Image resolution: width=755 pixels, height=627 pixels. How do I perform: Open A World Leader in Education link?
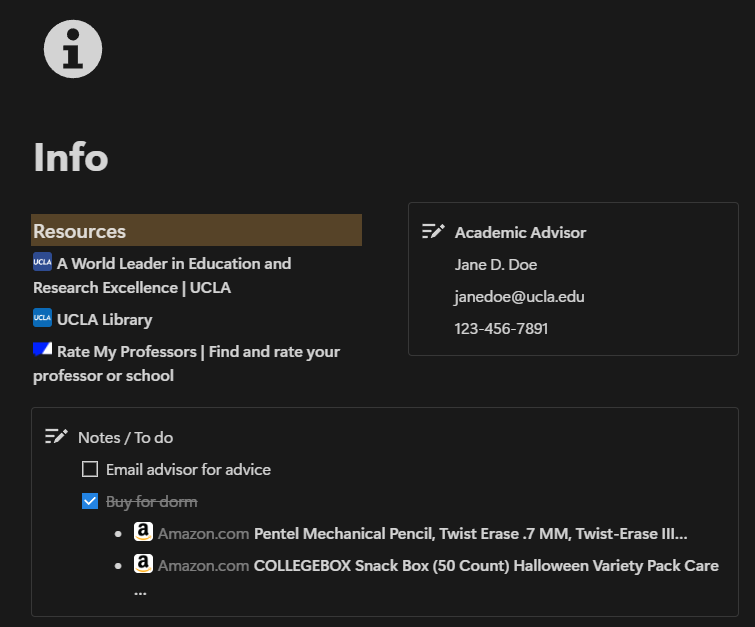pyautogui.click(x=173, y=264)
